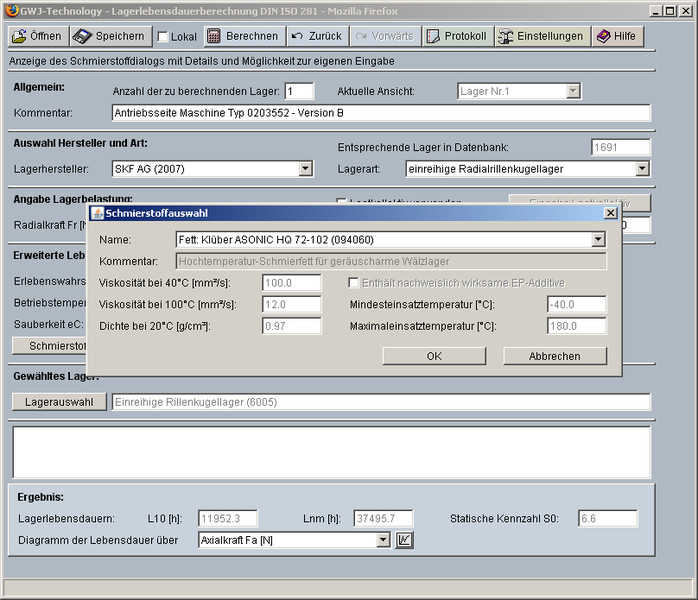Open the Lagerhersteller dropdown
This screenshot has height=600, width=698.
(x=305, y=169)
